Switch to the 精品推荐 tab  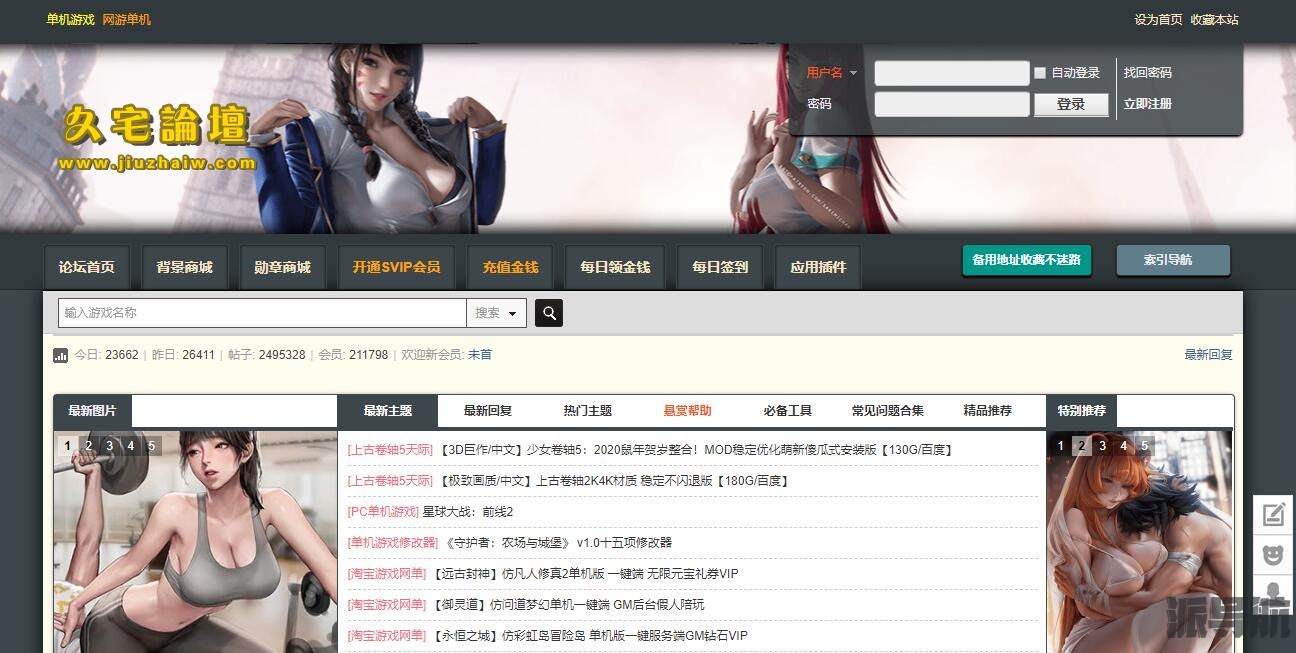coord(988,411)
